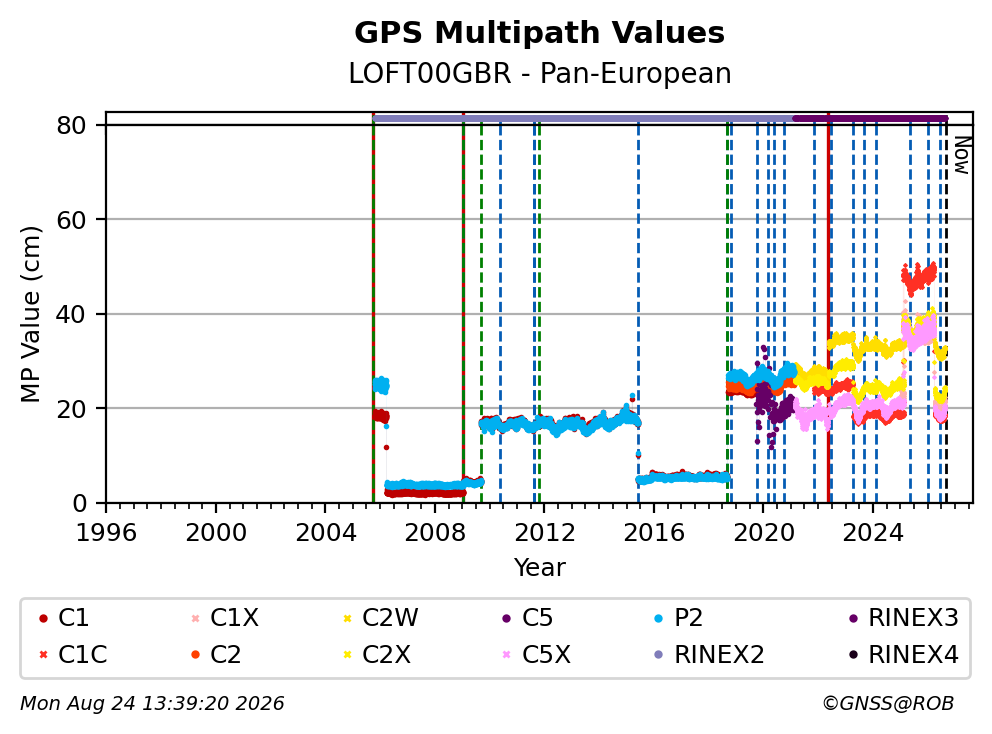This screenshot has width=992, height=734.
Task: Click the GPS Multipath Values title
Action: pos(539,32)
